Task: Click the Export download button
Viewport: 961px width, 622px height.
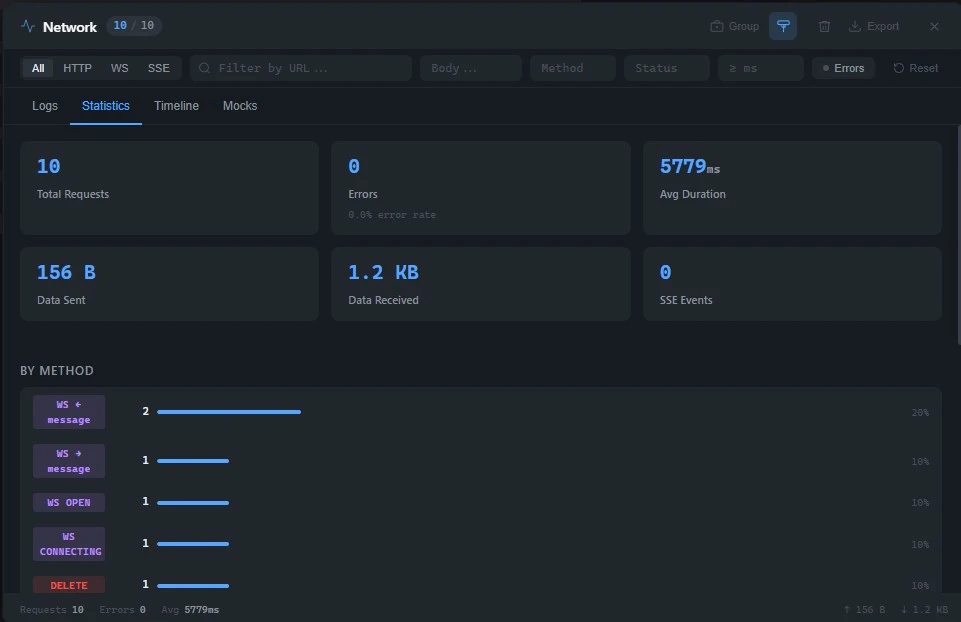Action: tap(874, 27)
